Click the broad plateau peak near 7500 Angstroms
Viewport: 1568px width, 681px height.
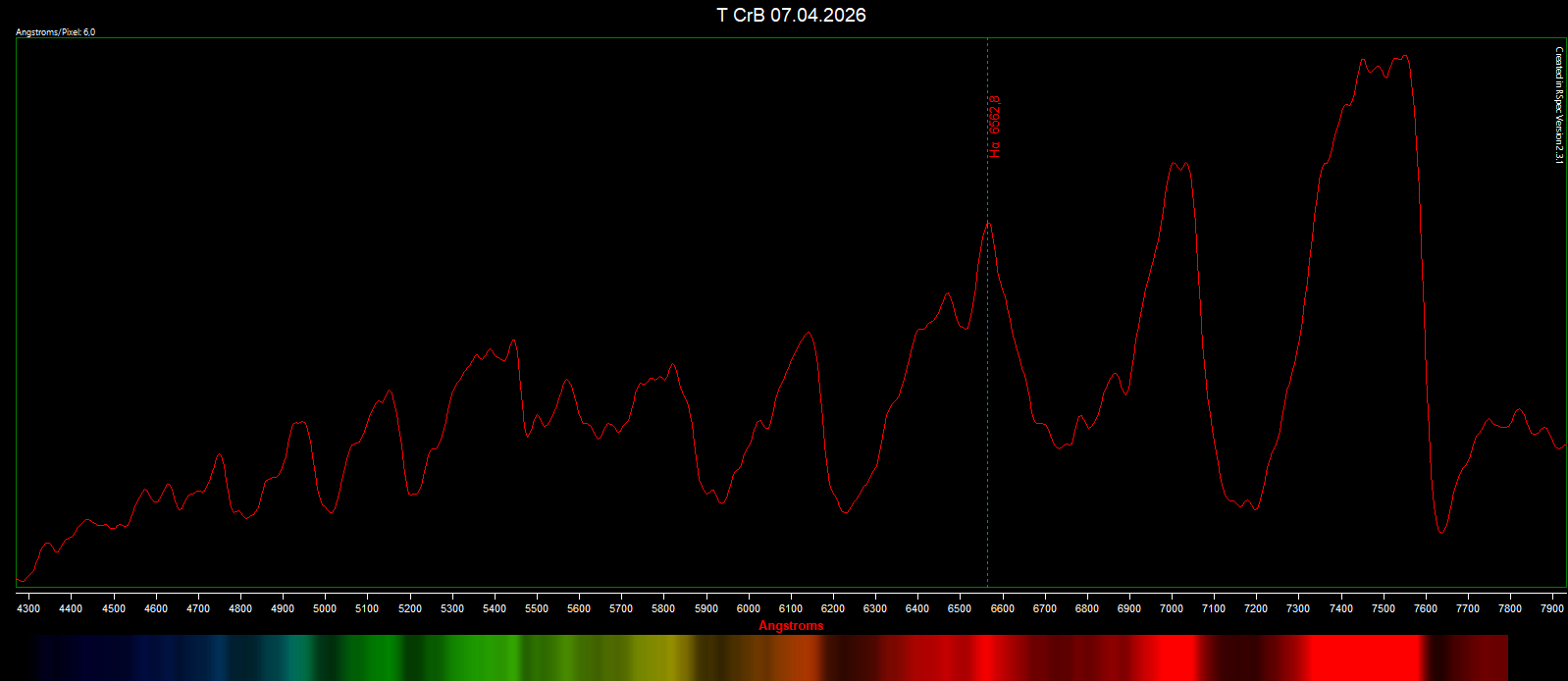[1385, 64]
